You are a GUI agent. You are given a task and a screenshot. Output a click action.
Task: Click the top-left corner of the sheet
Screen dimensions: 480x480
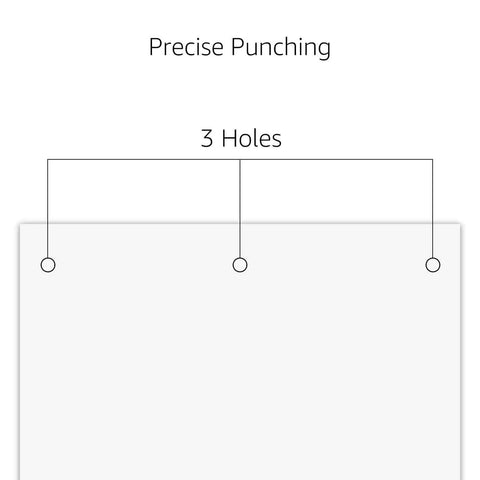(20, 224)
